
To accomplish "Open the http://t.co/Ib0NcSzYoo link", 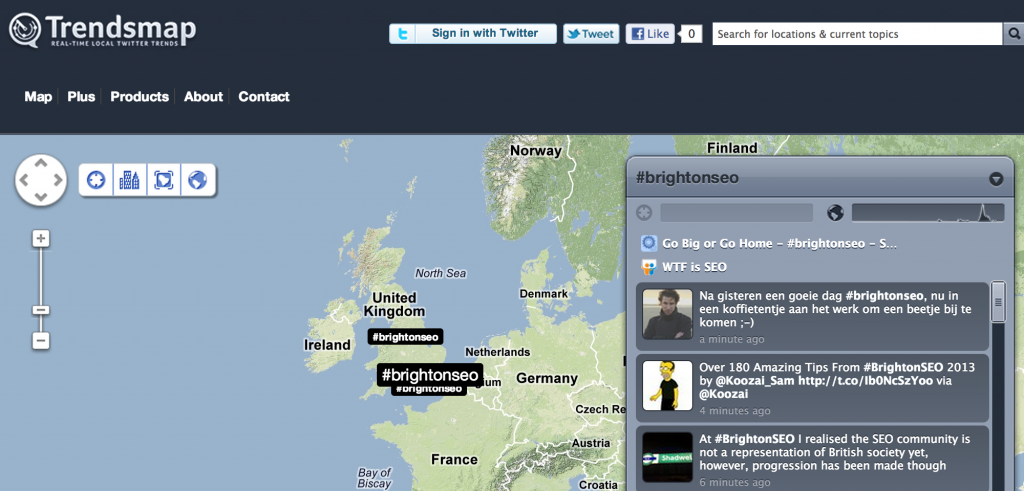I will coord(865,381).
